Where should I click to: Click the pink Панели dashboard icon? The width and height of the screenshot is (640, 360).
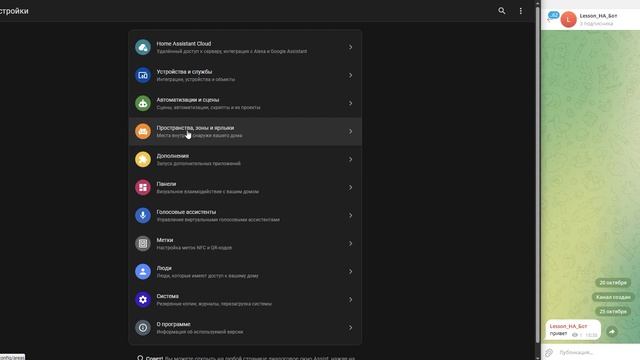tap(143, 187)
